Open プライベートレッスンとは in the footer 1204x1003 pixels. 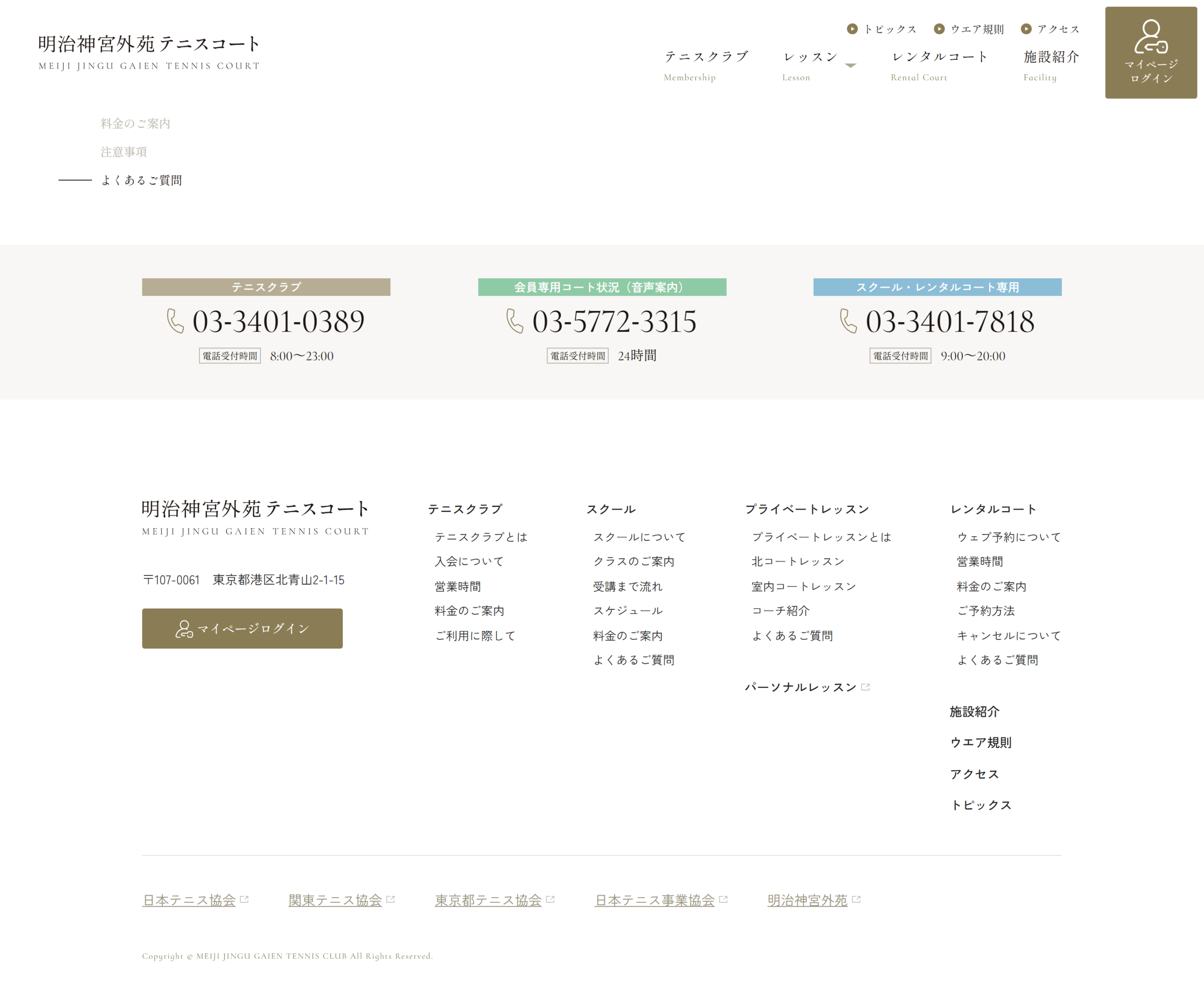(822, 537)
